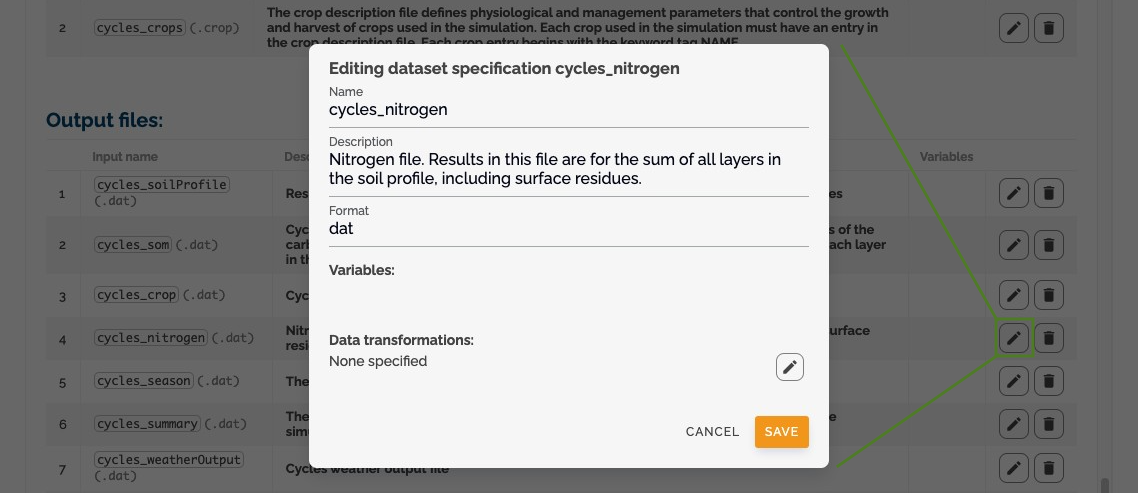Delete the cycles_season output row
Viewport: 1138px width, 493px height.
[x=1049, y=380]
